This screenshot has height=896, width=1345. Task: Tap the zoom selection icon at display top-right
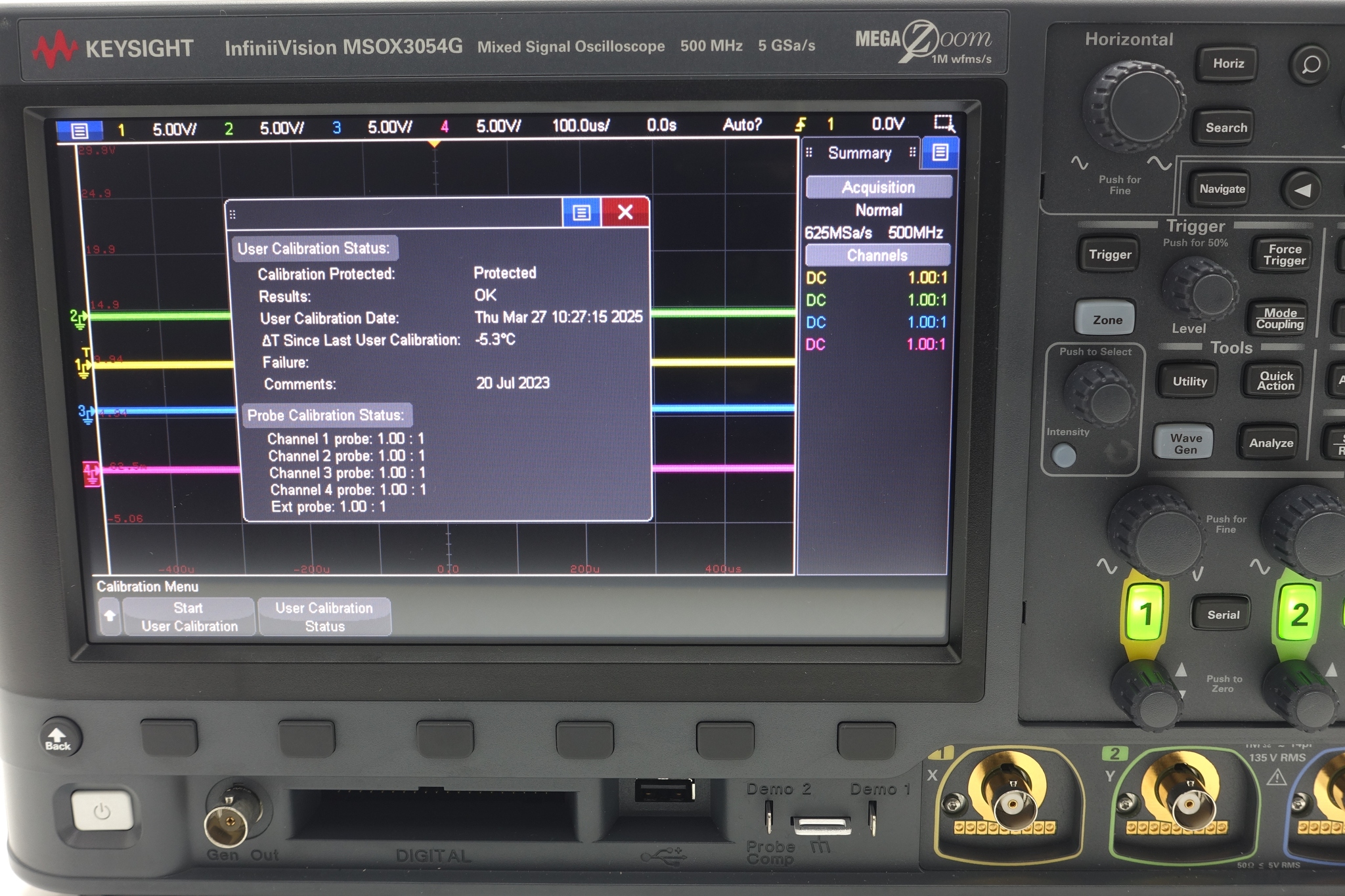[x=944, y=123]
